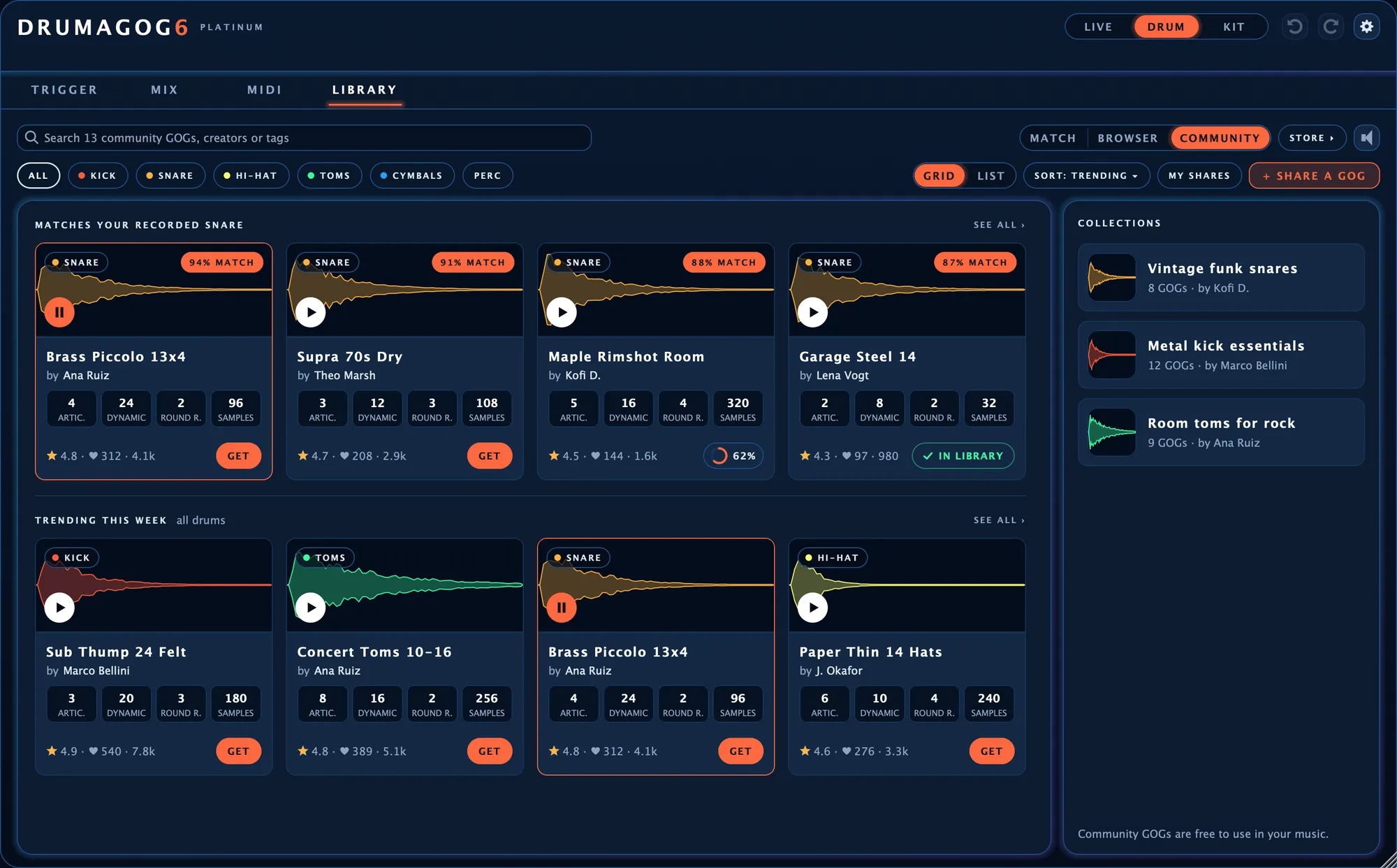Get the Concert Toms 10–16 GOG
Image resolution: width=1397 pixels, height=868 pixels.
tap(489, 751)
